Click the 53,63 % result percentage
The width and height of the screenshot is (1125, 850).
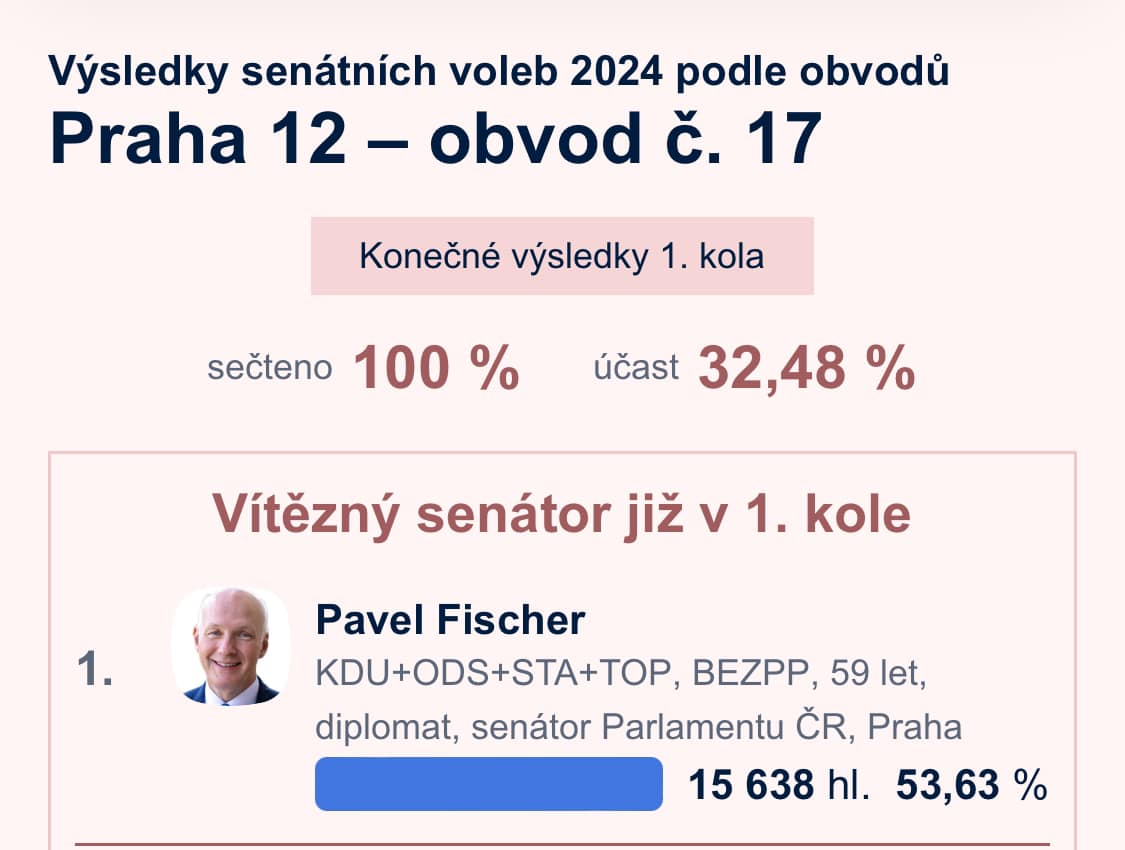[971, 785]
